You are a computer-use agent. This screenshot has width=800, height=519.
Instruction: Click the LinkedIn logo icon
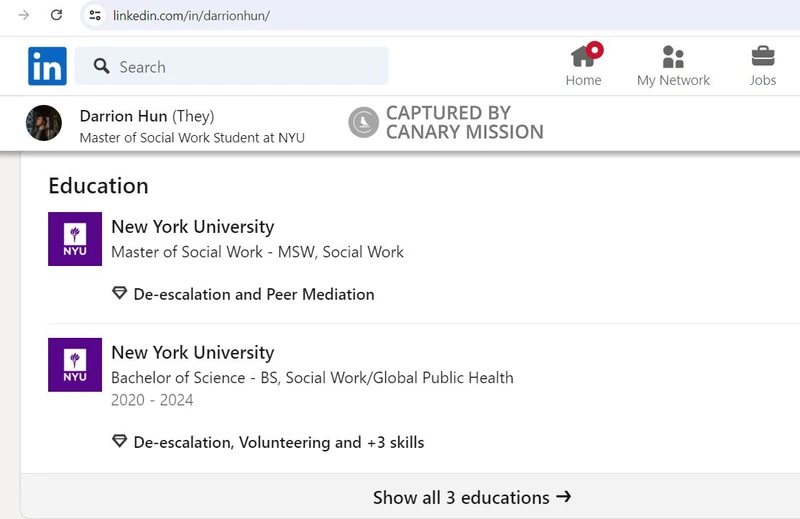pos(47,66)
